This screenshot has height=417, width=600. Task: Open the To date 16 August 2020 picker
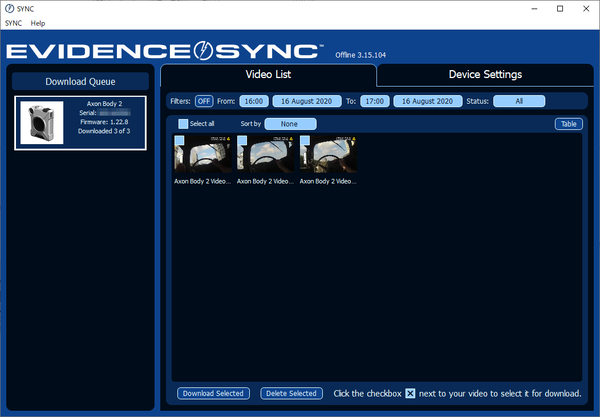click(428, 101)
